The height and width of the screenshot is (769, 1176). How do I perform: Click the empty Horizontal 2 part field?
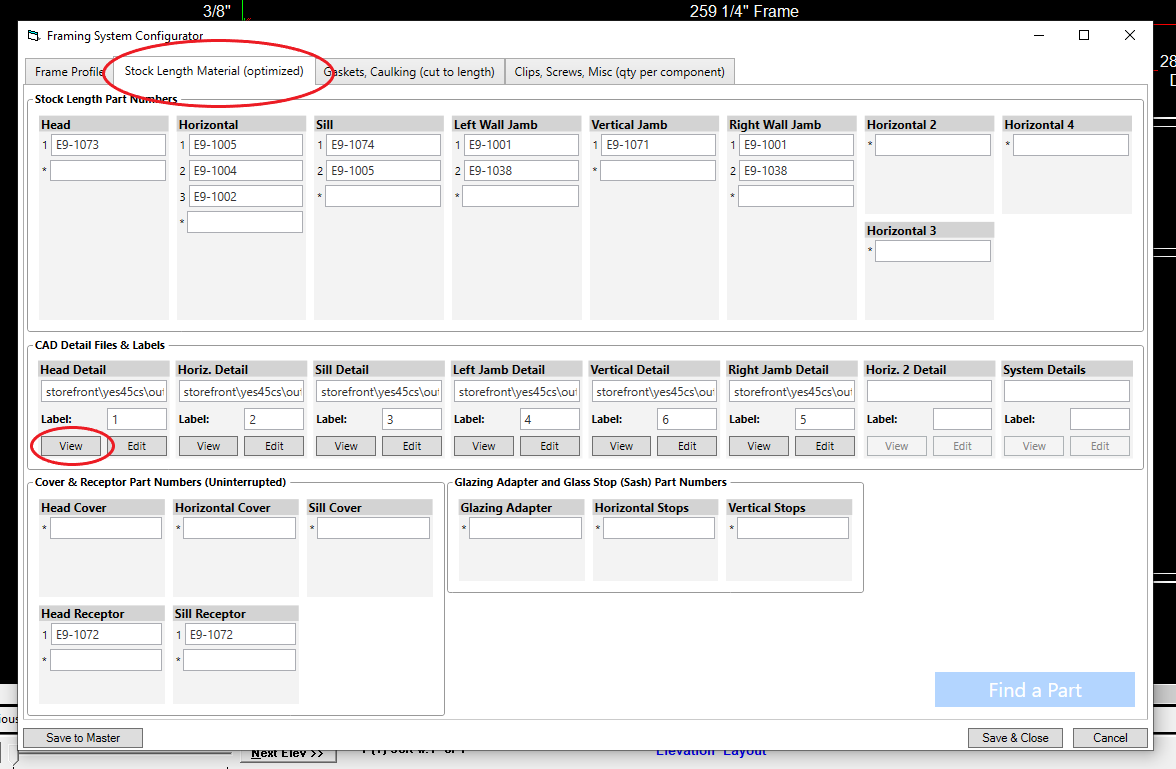coord(933,145)
